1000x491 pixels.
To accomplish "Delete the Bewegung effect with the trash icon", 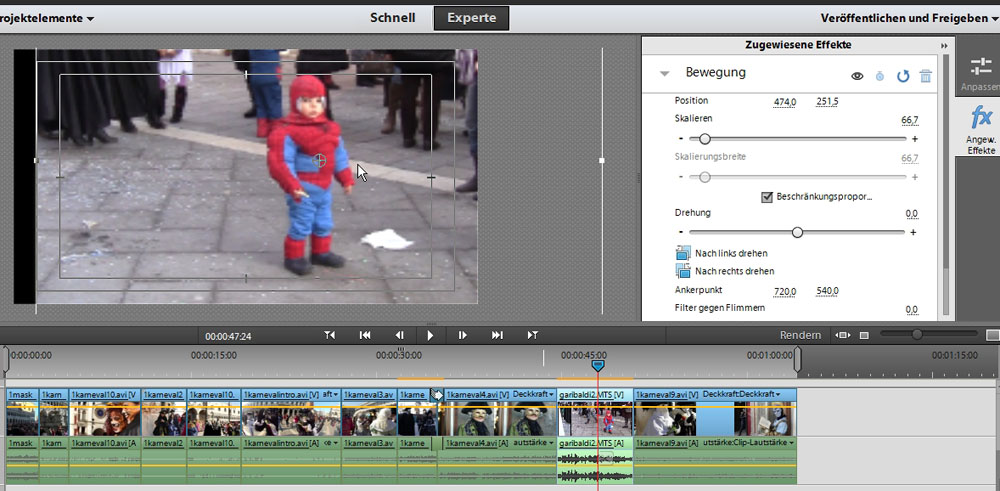I will (925, 77).
